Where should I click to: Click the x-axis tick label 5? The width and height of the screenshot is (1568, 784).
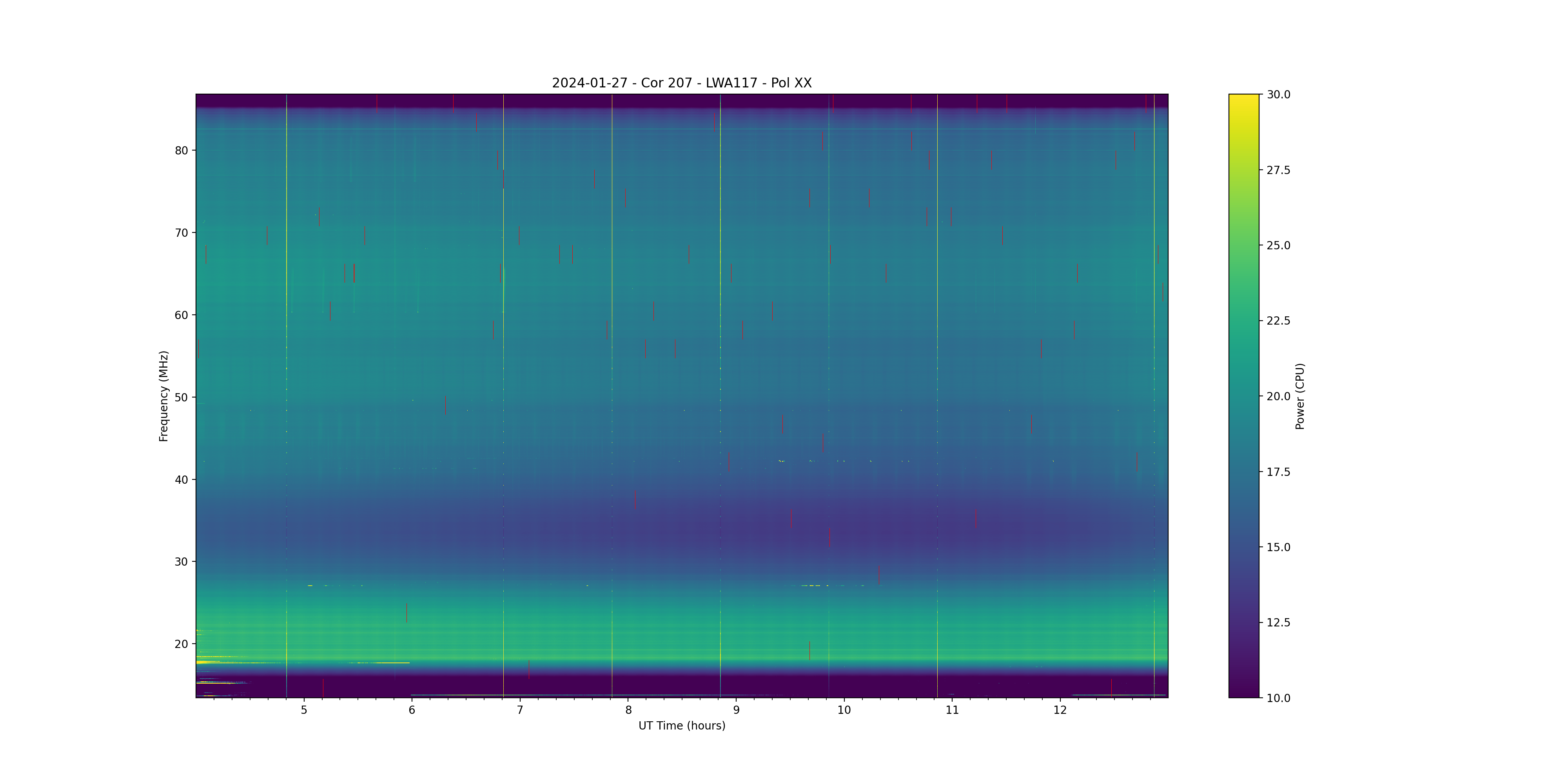304,710
